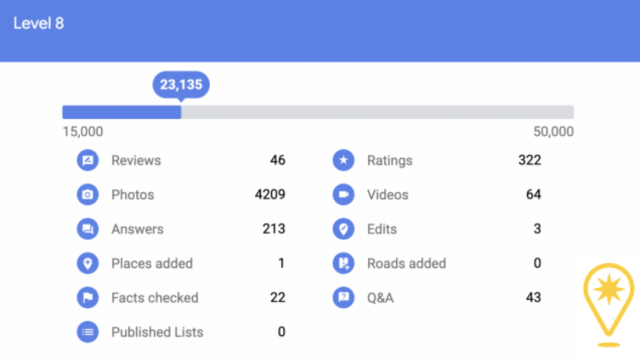The height and width of the screenshot is (361, 640).
Task: Click the Photos count 4209
Action: [270, 194]
